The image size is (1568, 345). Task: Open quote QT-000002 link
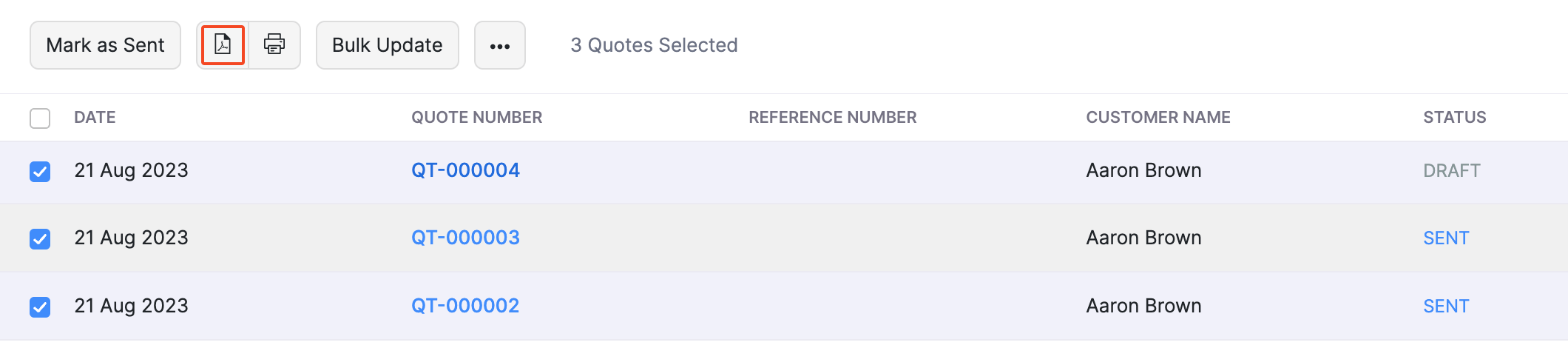tap(465, 306)
